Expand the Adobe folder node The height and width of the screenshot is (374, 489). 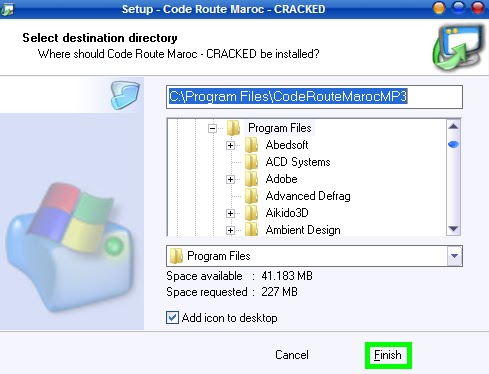[x=230, y=179]
